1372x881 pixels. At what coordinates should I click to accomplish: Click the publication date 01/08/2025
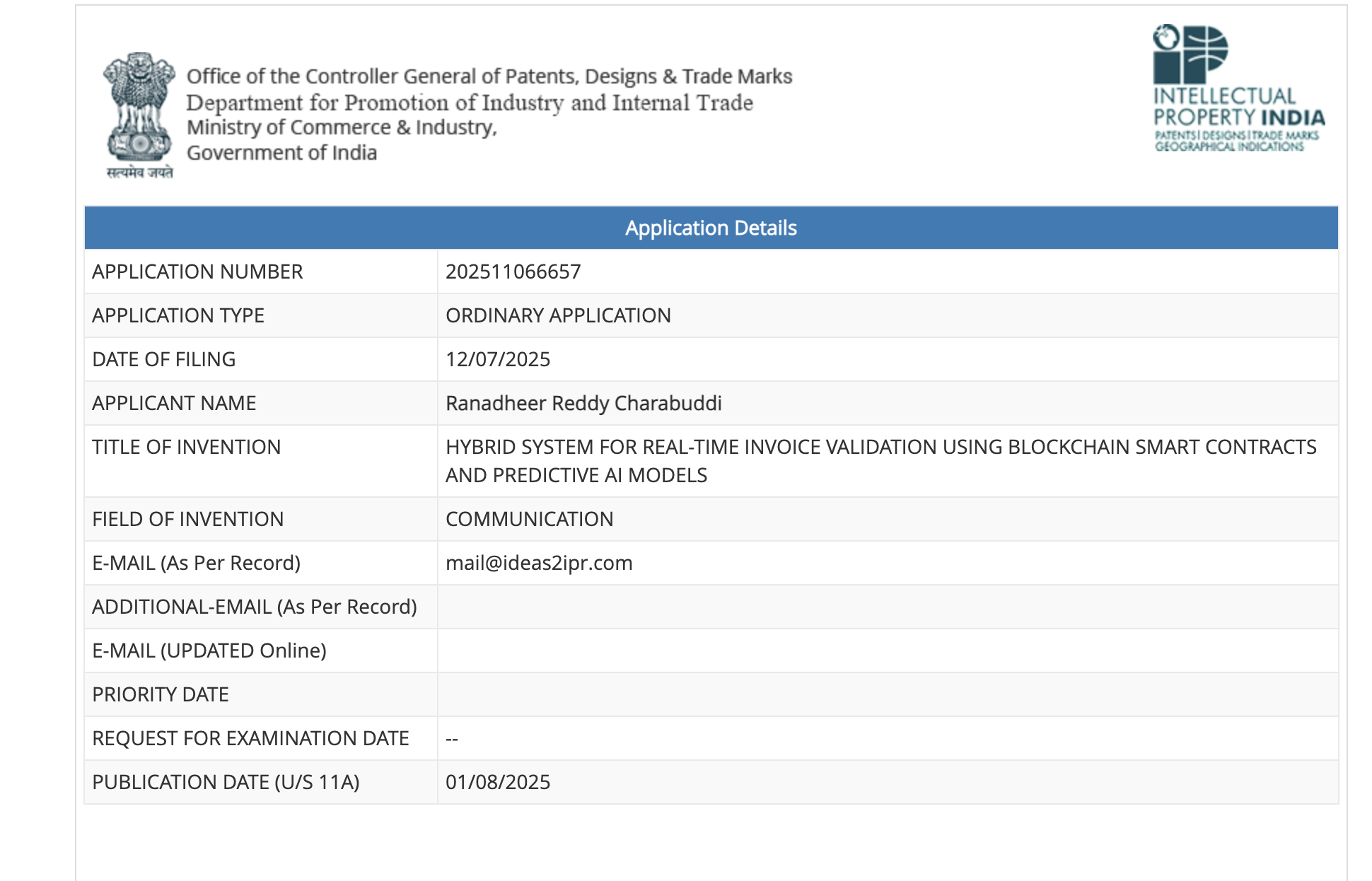coord(498,782)
